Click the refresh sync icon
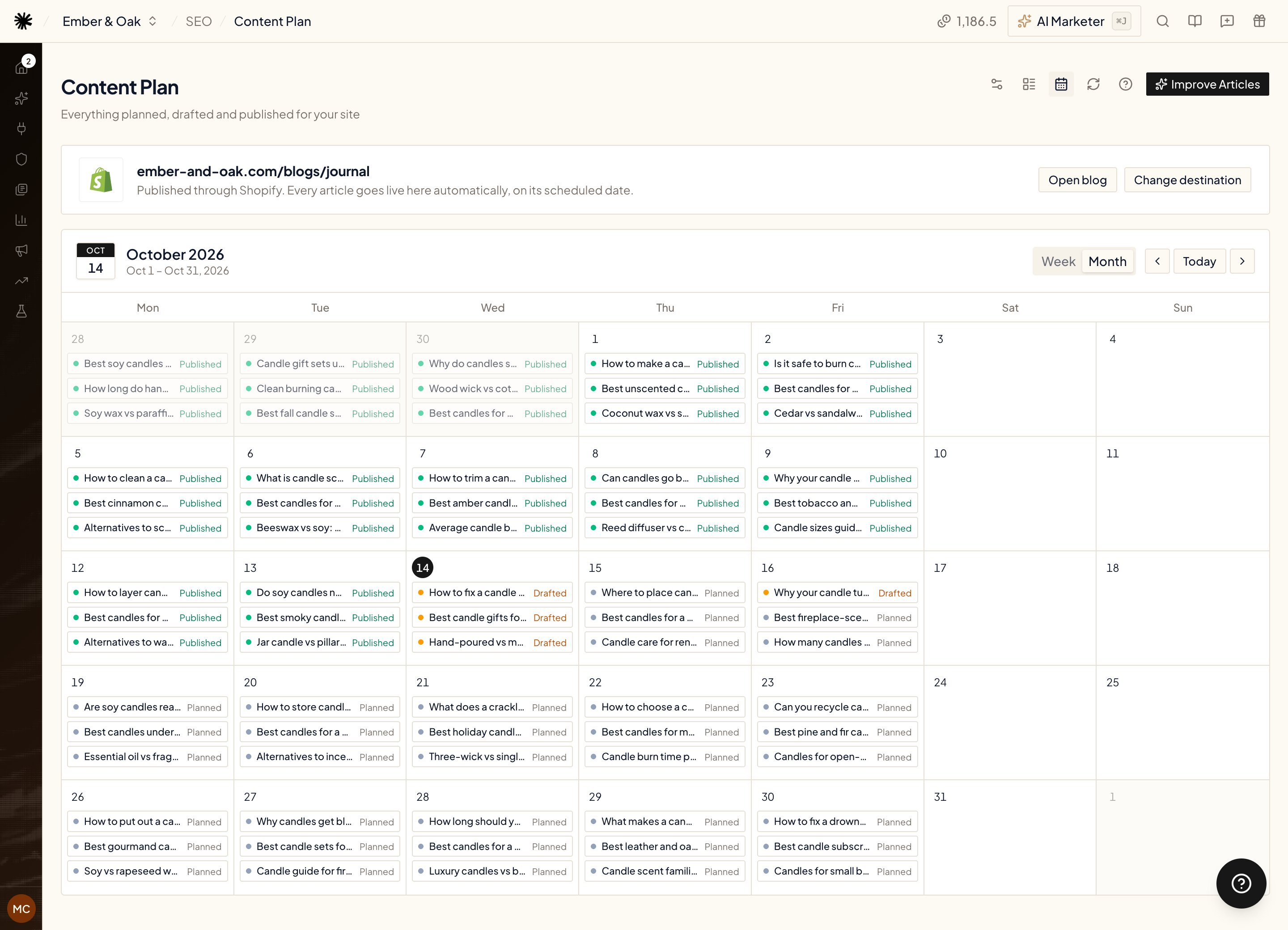 click(x=1093, y=84)
